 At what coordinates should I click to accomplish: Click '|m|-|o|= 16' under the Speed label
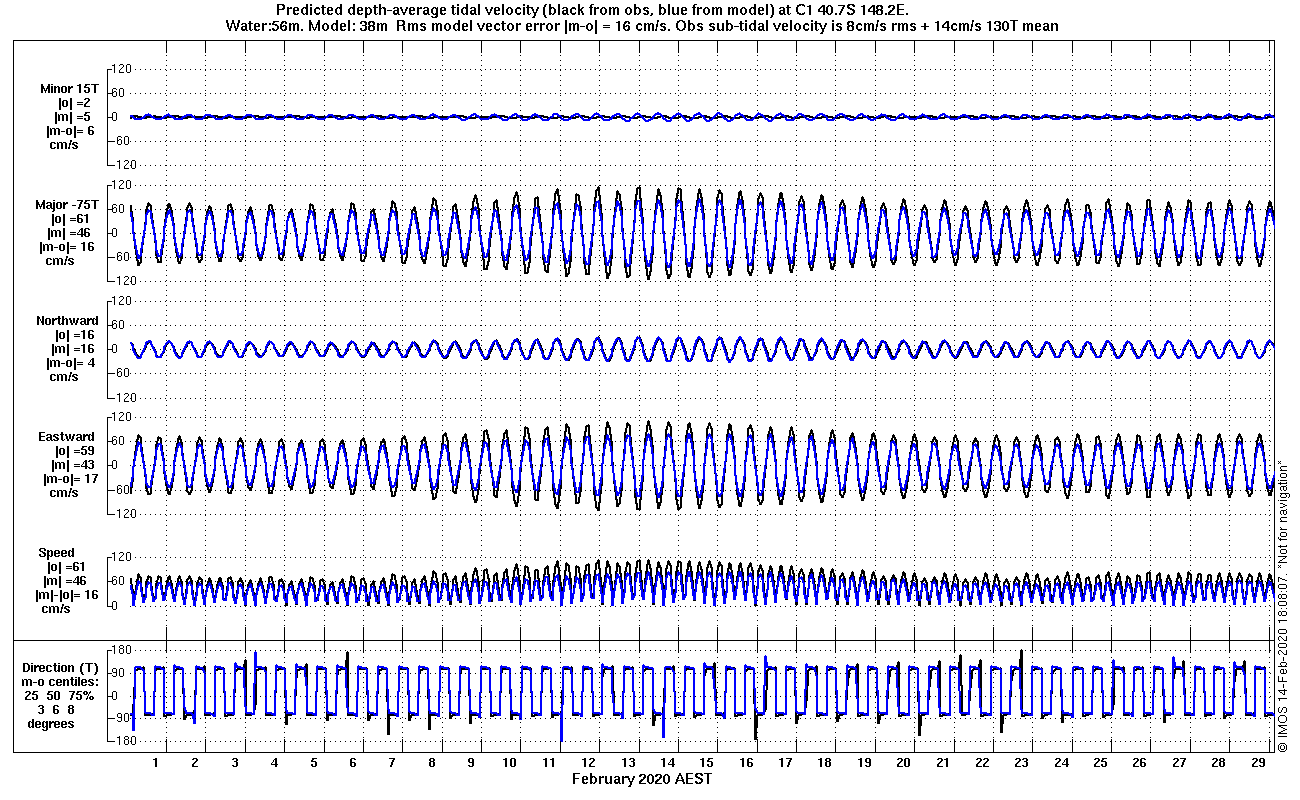[66, 595]
